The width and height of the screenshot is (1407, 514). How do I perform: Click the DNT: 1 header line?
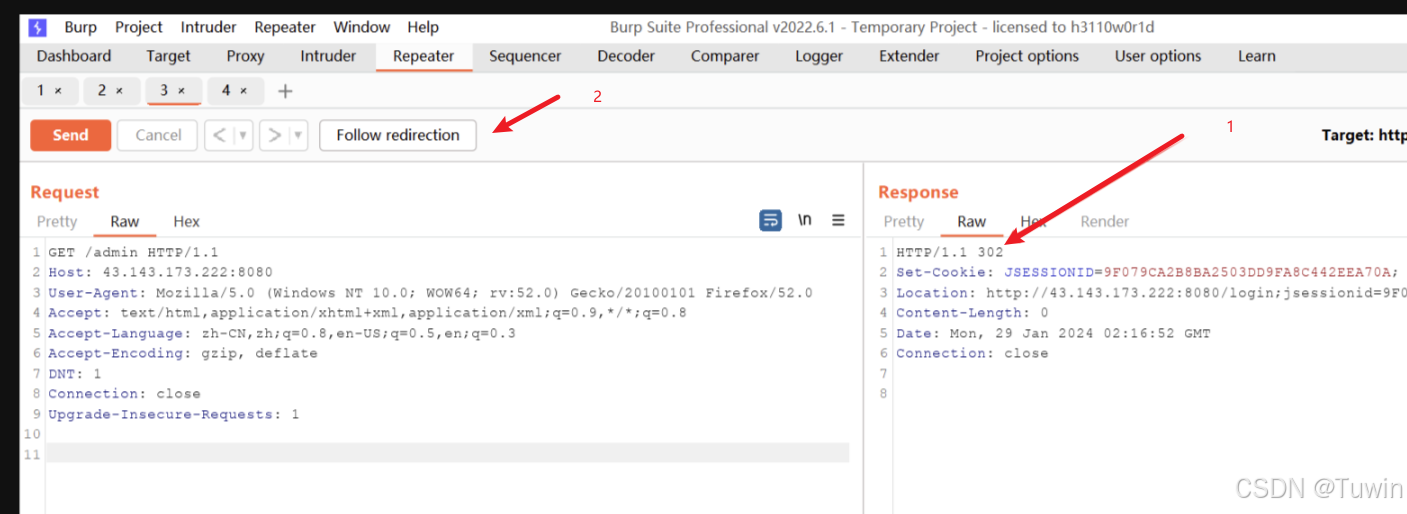coord(75,373)
